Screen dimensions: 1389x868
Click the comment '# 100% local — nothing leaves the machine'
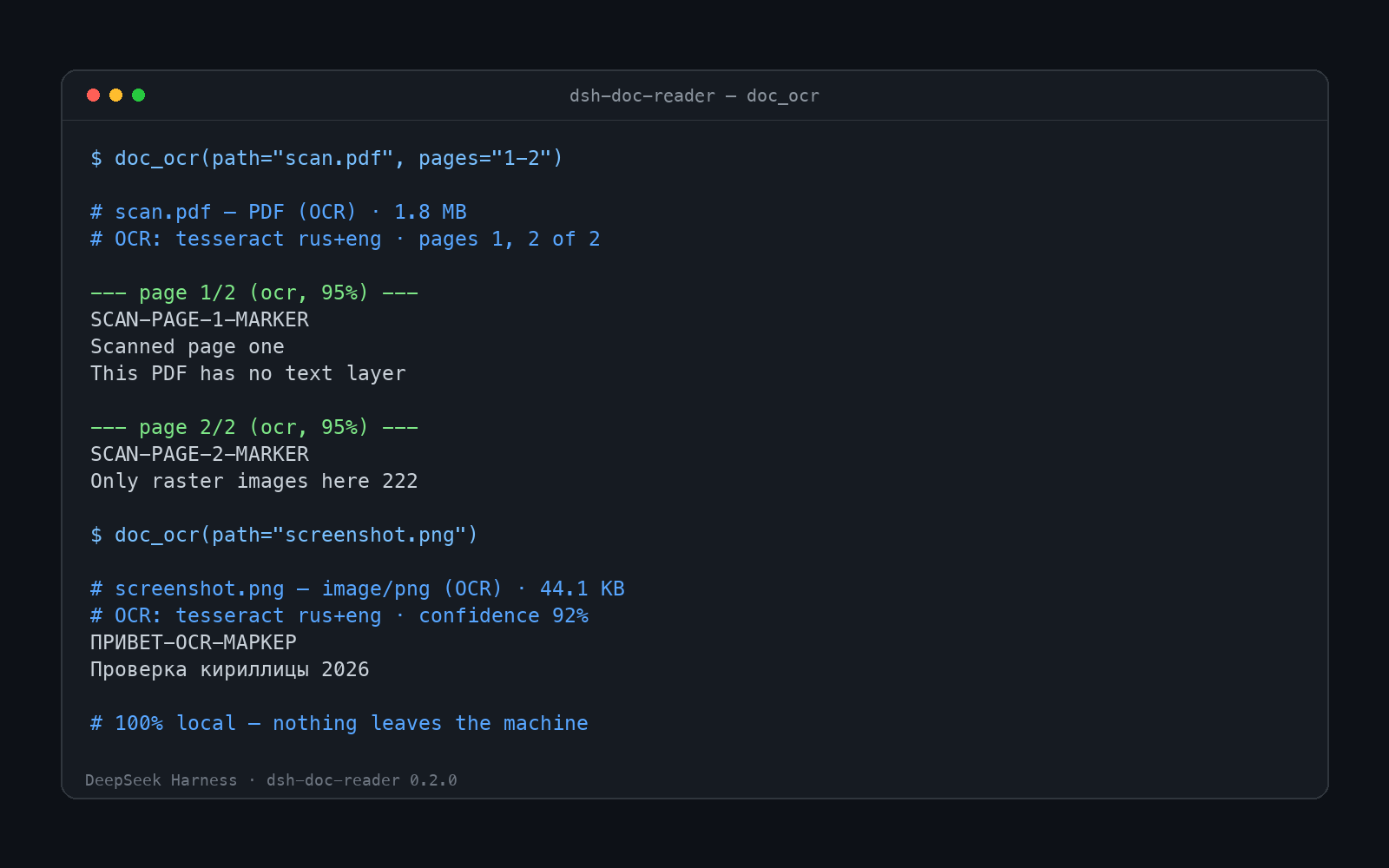[x=339, y=723]
